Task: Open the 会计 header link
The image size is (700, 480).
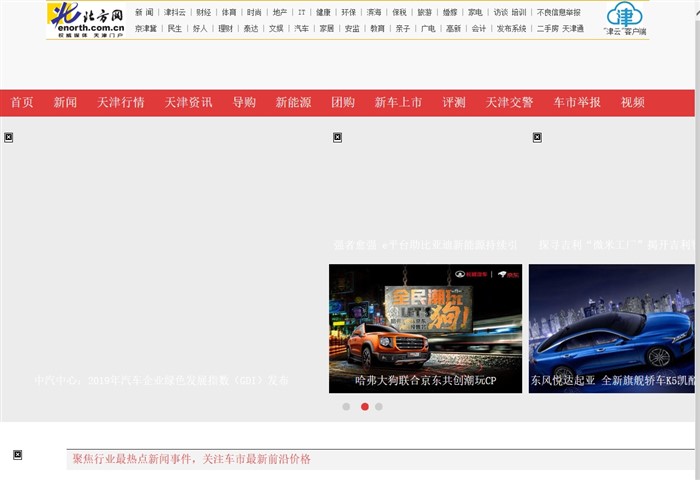Action: pos(479,29)
